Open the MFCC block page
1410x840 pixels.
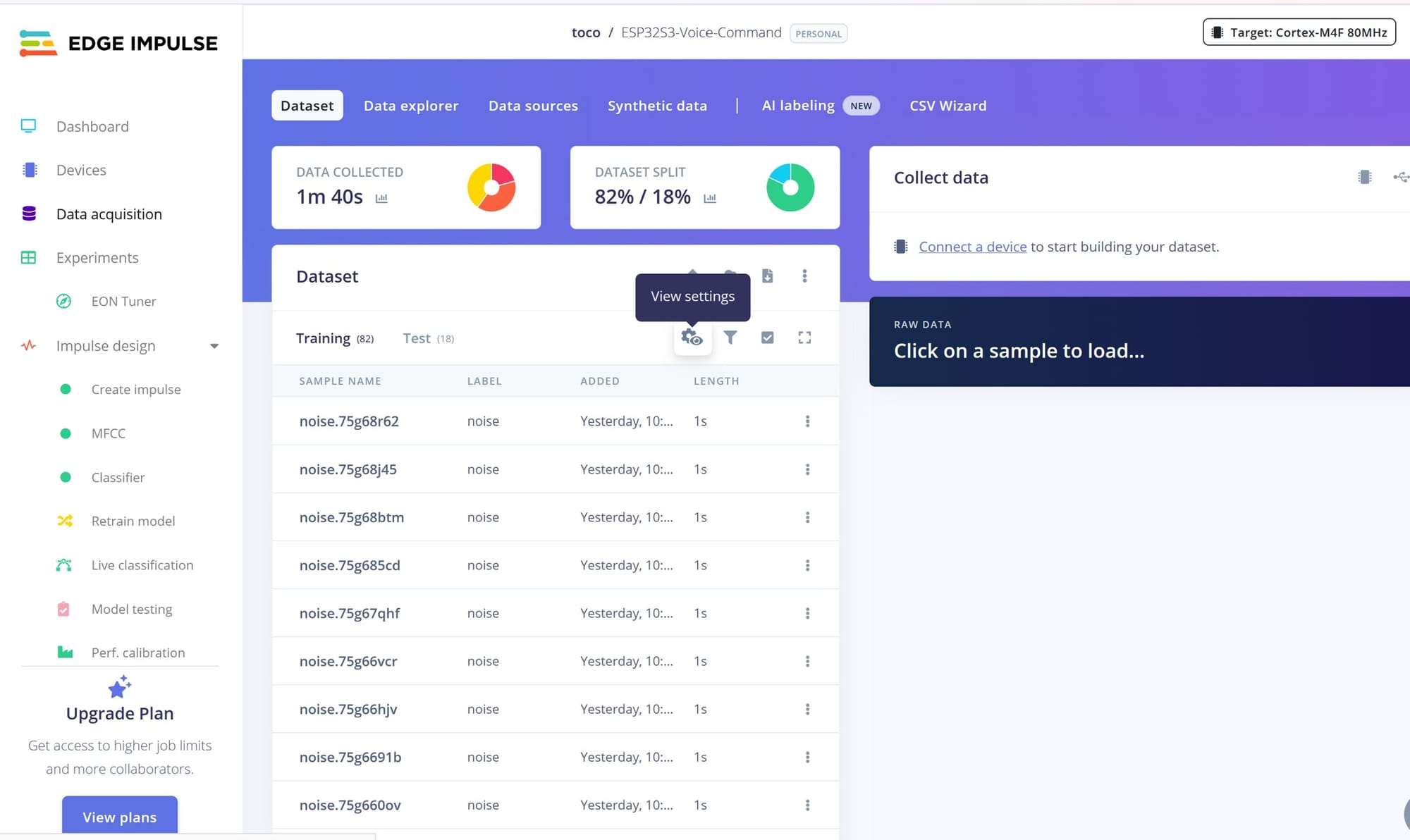click(x=108, y=433)
